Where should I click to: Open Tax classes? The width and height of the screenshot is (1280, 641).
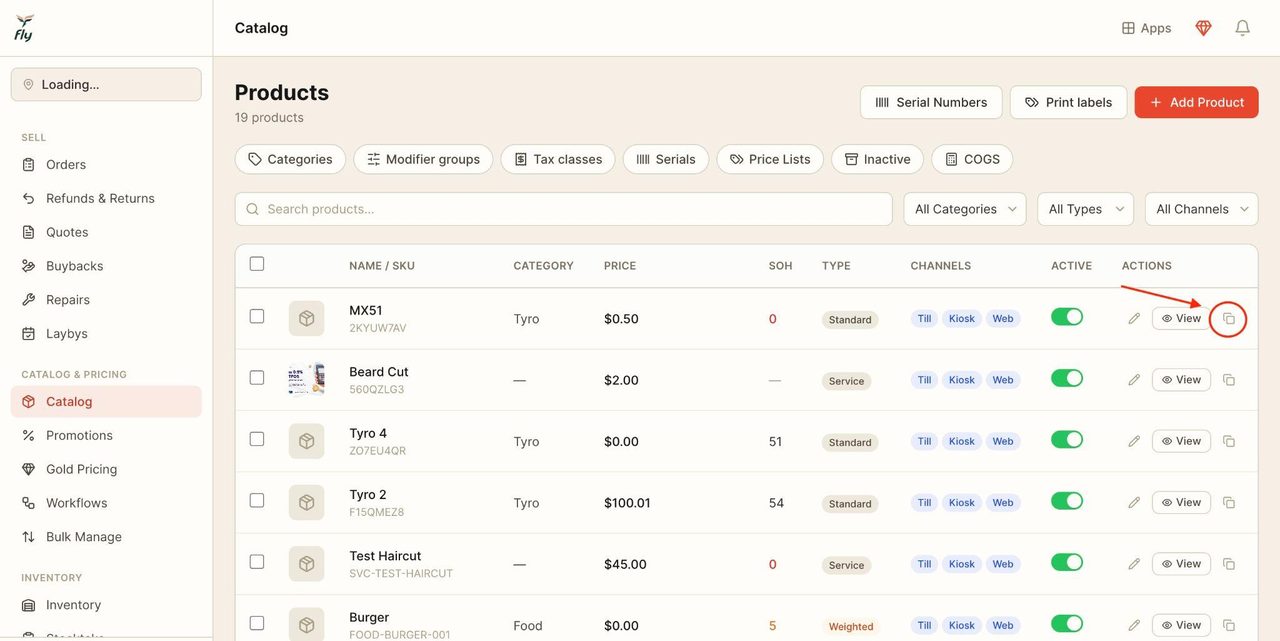[x=558, y=159]
